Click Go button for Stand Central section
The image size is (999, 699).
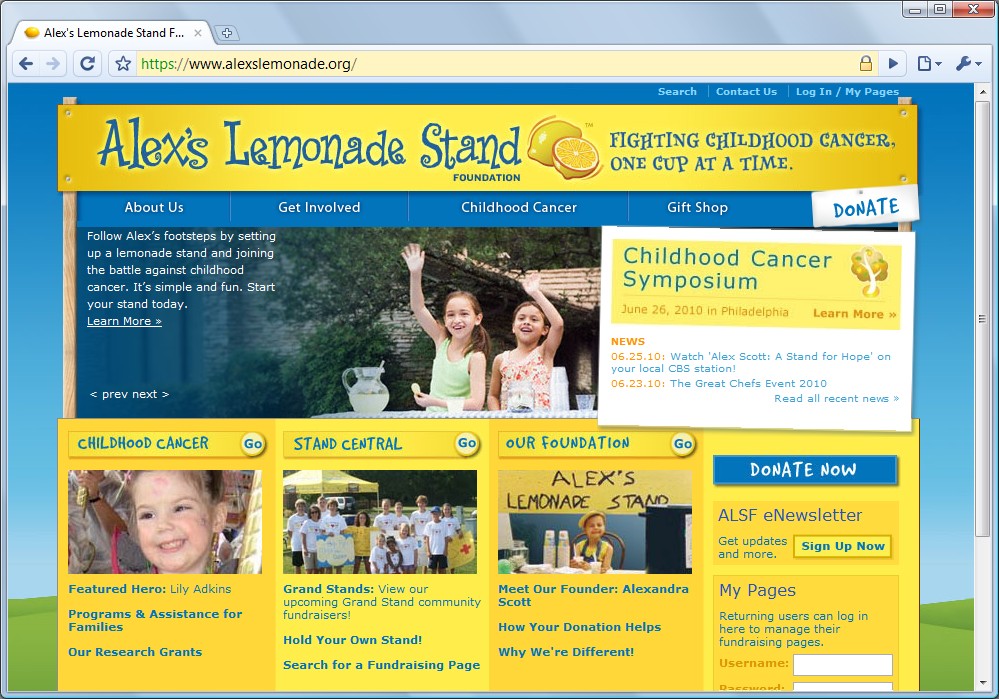click(x=467, y=443)
